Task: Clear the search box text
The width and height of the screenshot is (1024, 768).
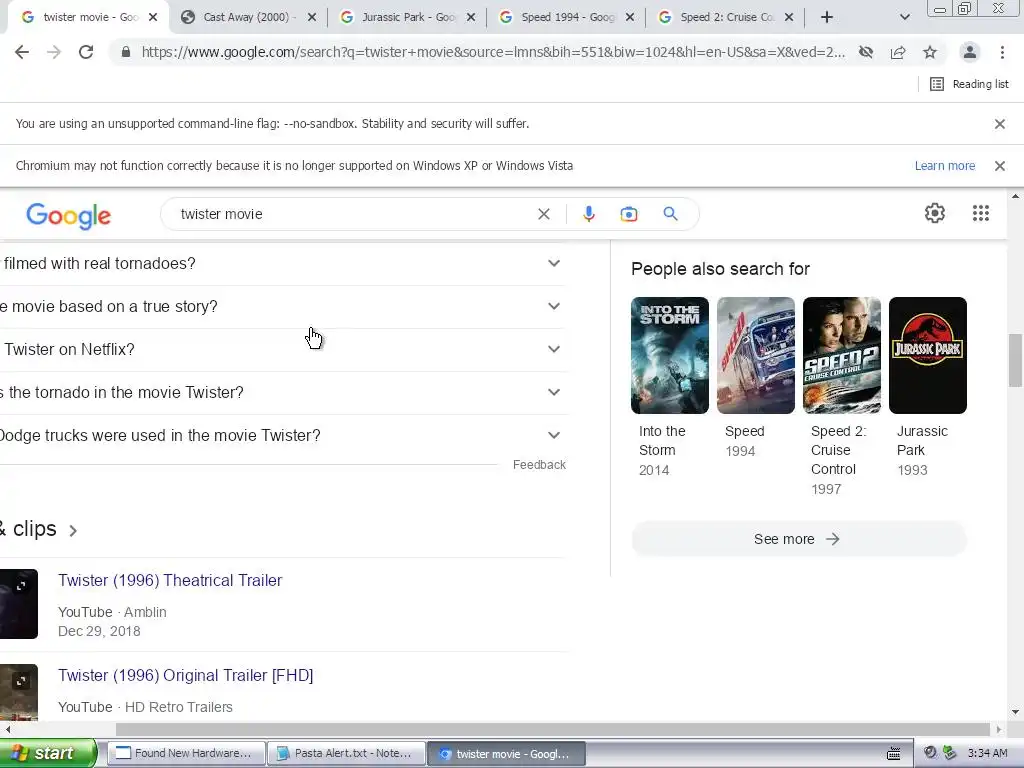Action: tap(543, 214)
